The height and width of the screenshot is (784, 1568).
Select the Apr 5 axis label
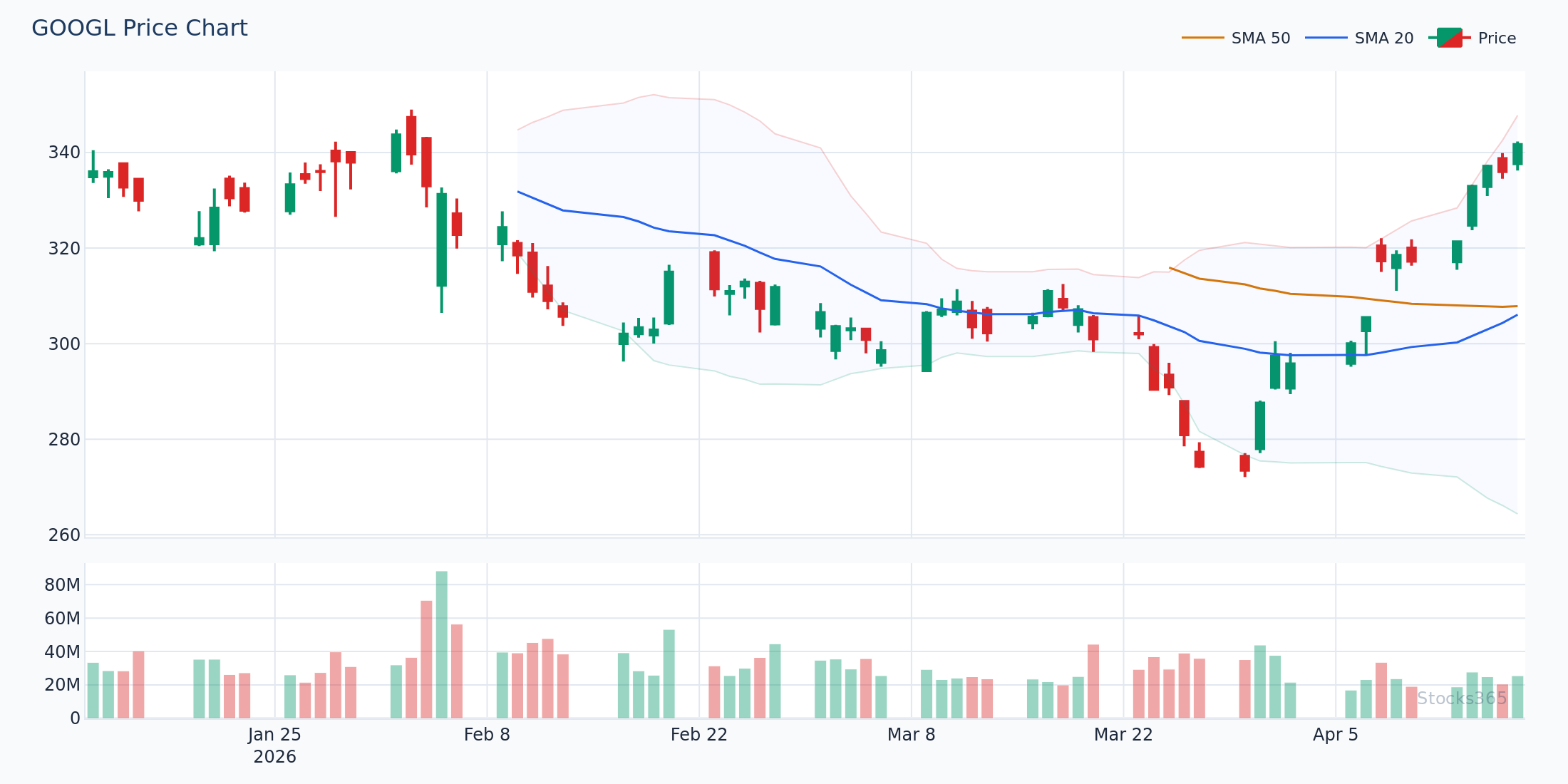coord(1336,734)
